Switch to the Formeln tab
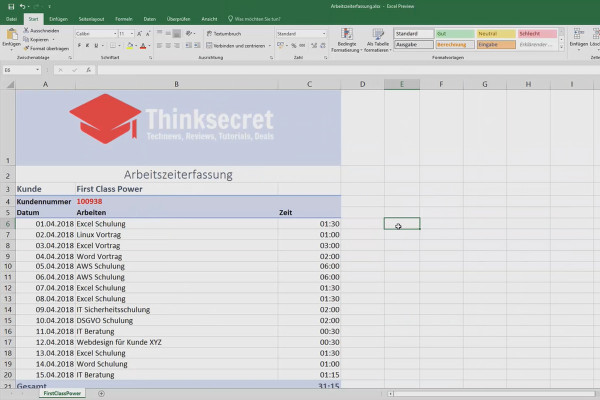 pyautogui.click(x=124, y=19)
